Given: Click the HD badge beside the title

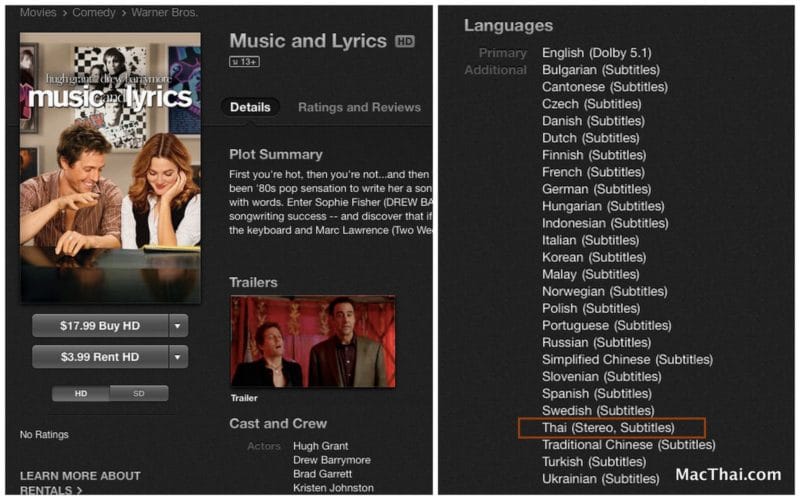Looking at the screenshot, I should (405, 41).
